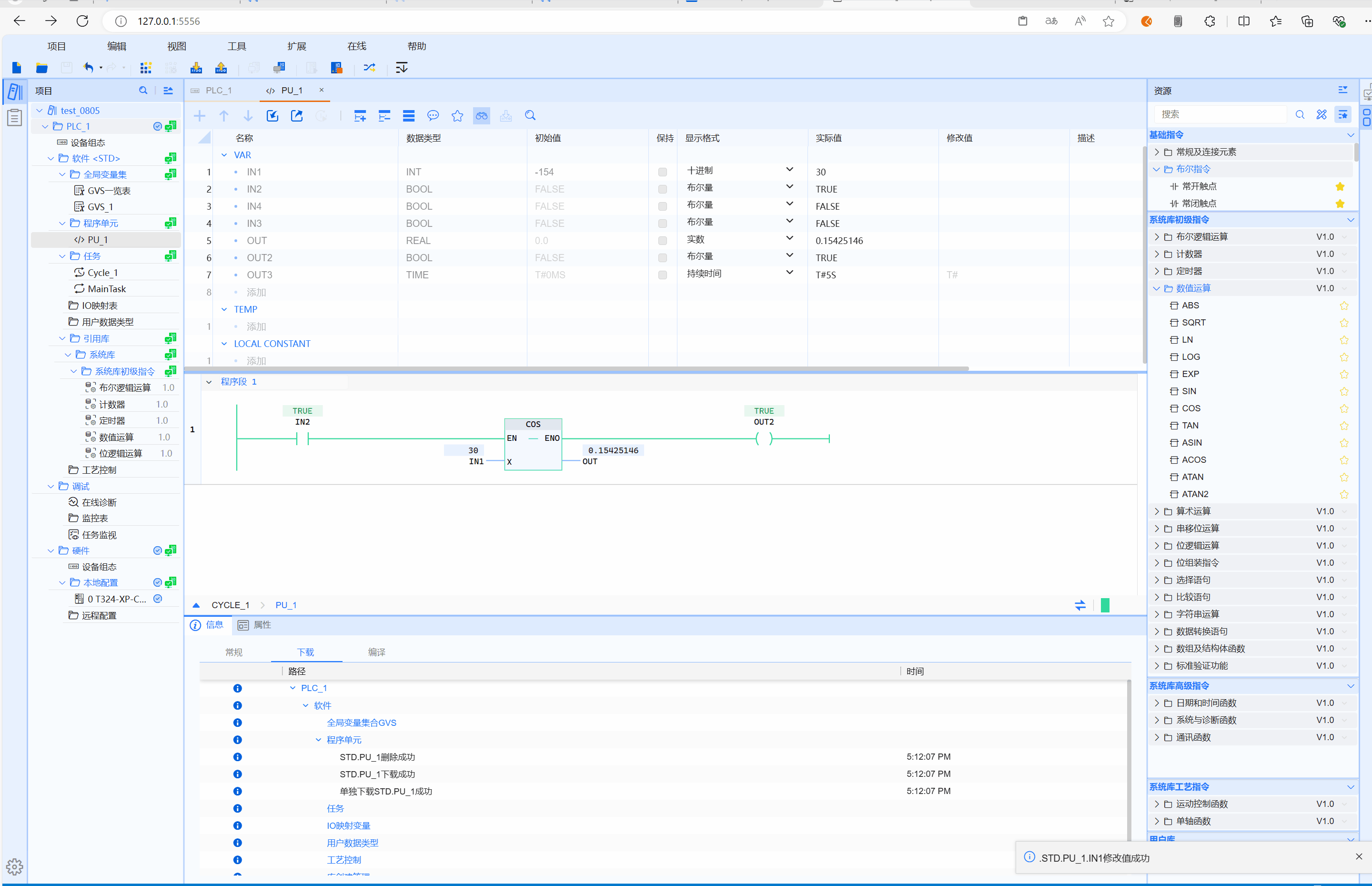The image size is (1372, 886).
Task: Unfavorite the 常开触点 star
Action: (1340, 186)
